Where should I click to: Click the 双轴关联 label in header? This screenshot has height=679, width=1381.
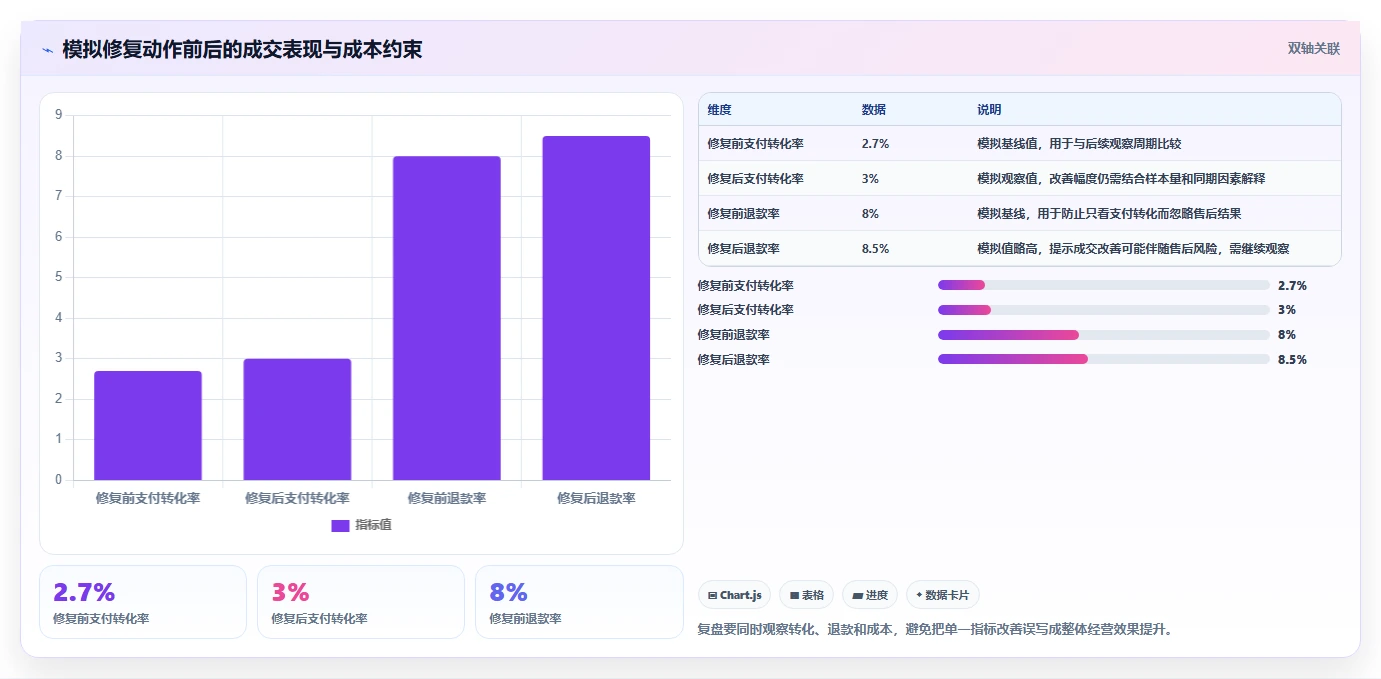1313,48
